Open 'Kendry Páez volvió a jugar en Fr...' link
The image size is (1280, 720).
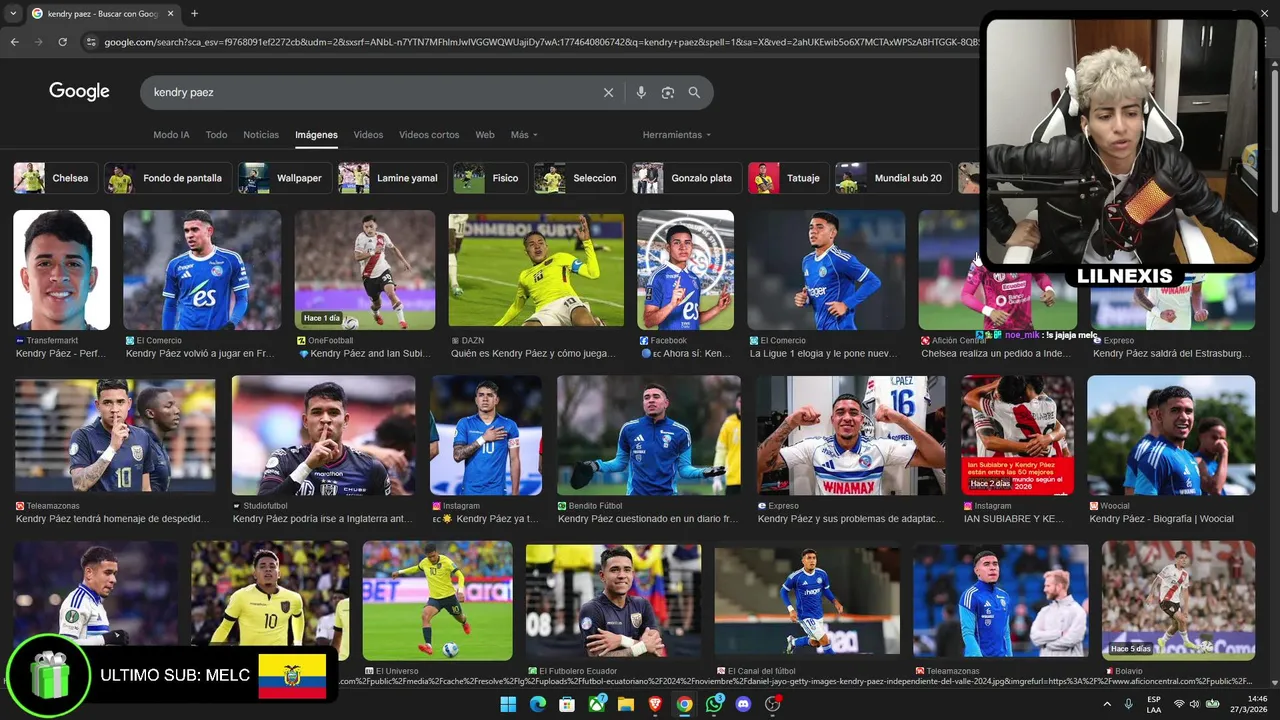[x=200, y=353]
